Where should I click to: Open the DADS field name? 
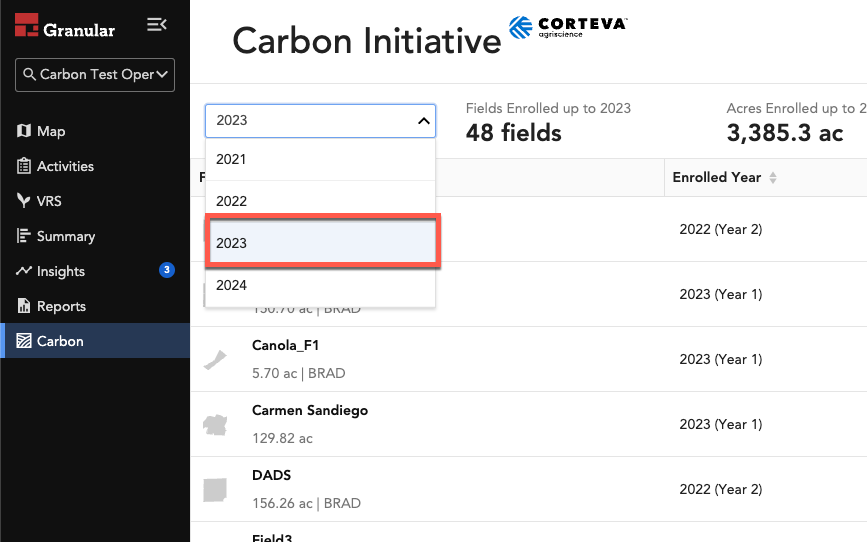271,475
